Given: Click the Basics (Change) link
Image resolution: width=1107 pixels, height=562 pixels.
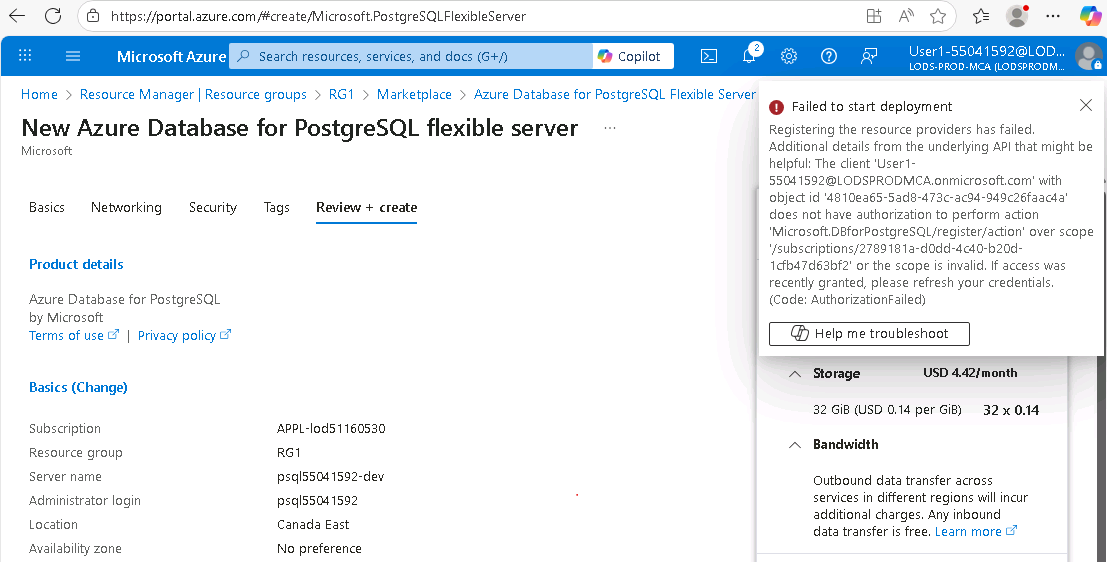Looking at the screenshot, I should [x=78, y=387].
